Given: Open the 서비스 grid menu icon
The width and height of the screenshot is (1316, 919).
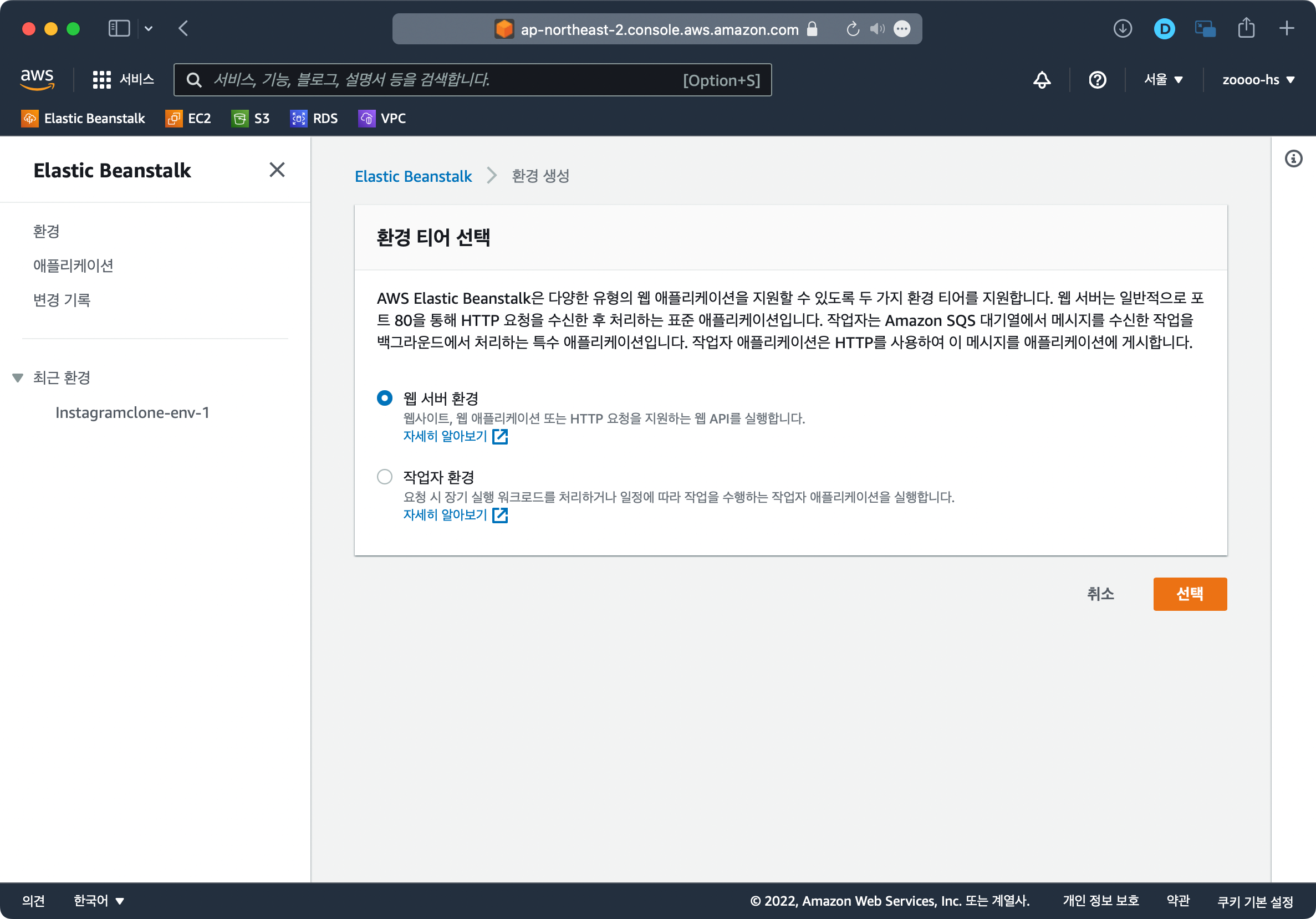Looking at the screenshot, I should coord(101,80).
